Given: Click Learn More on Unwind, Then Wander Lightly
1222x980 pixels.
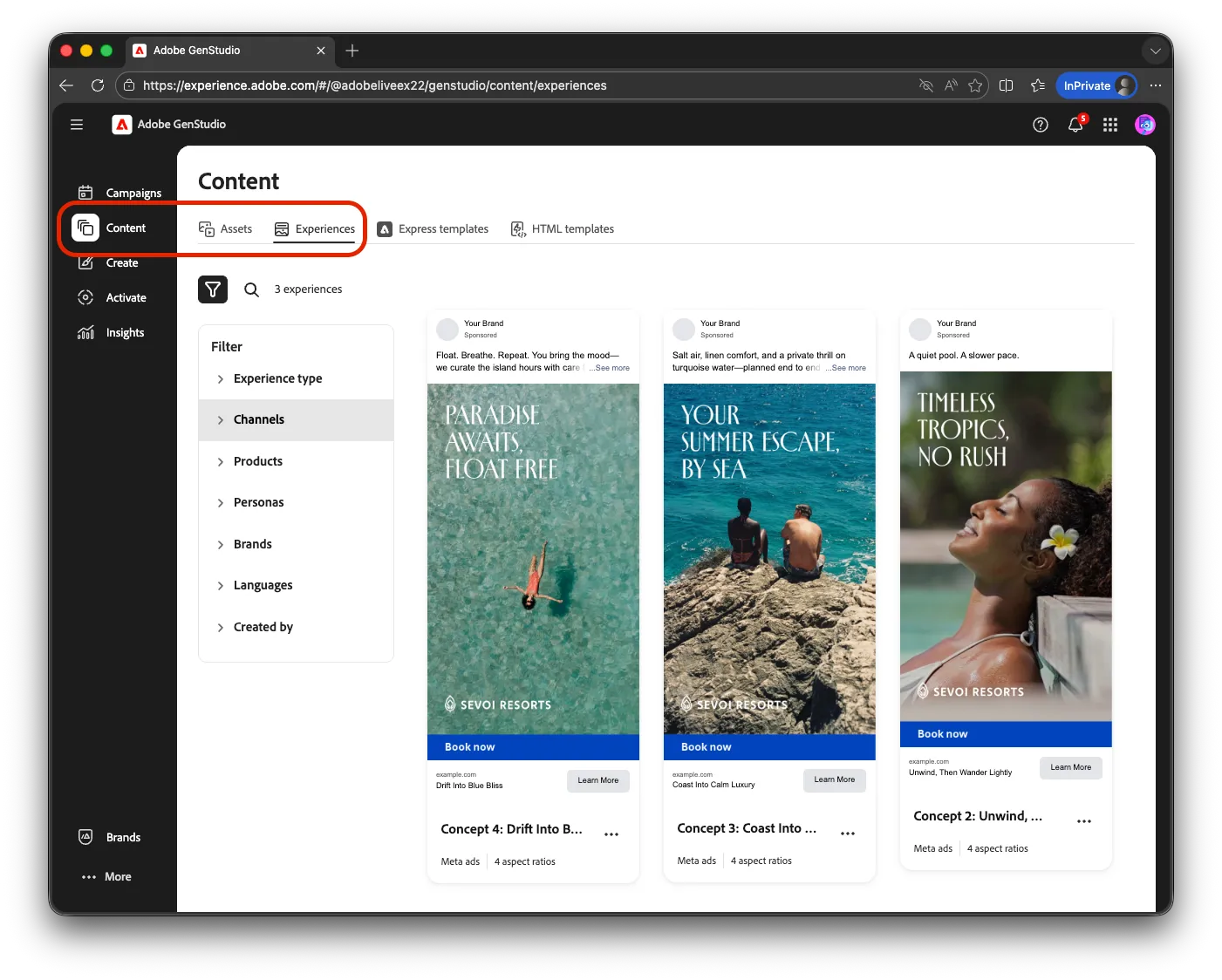Looking at the screenshot, I should click(1071, 767).
